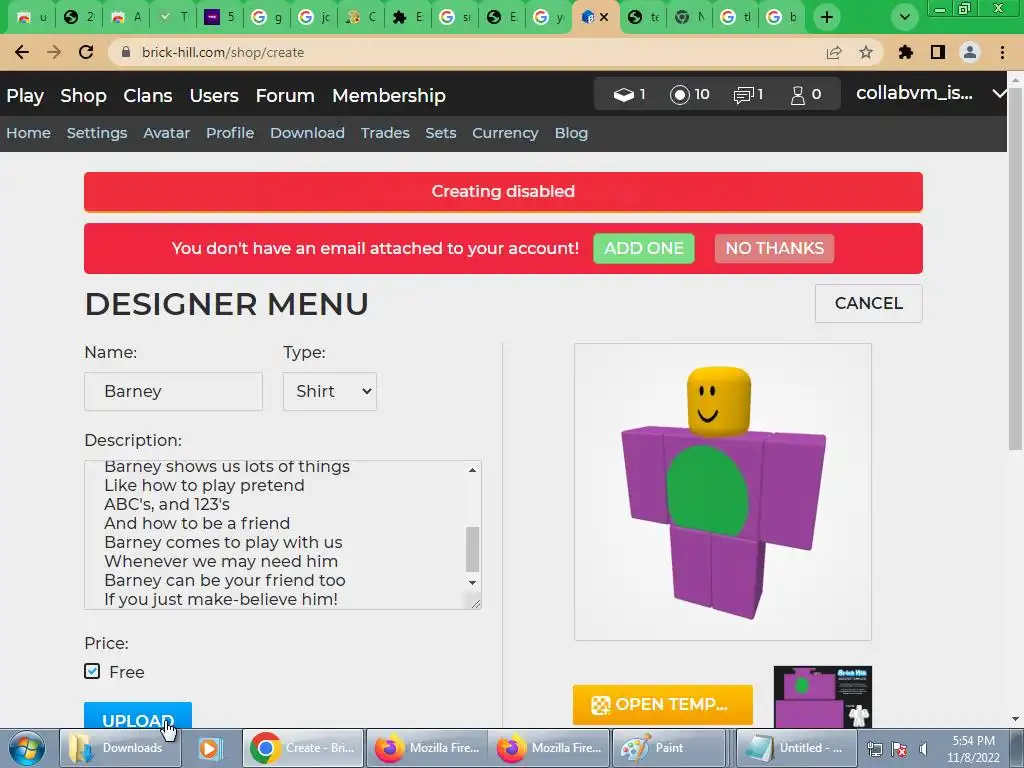The width and height of the screenshot is (1024, 768).
Task: Open the Membership menu item
Action: [389, 95]
